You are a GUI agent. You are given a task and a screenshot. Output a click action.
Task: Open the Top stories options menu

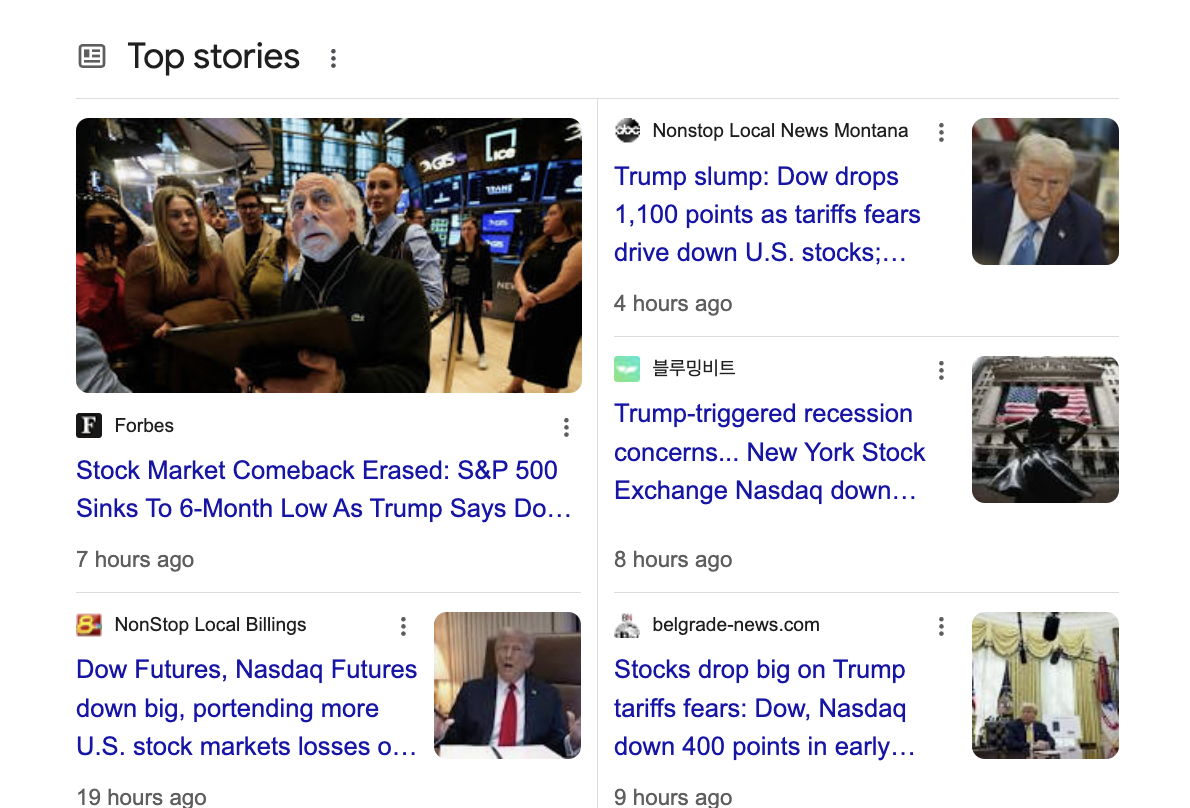tap(333, 58)
